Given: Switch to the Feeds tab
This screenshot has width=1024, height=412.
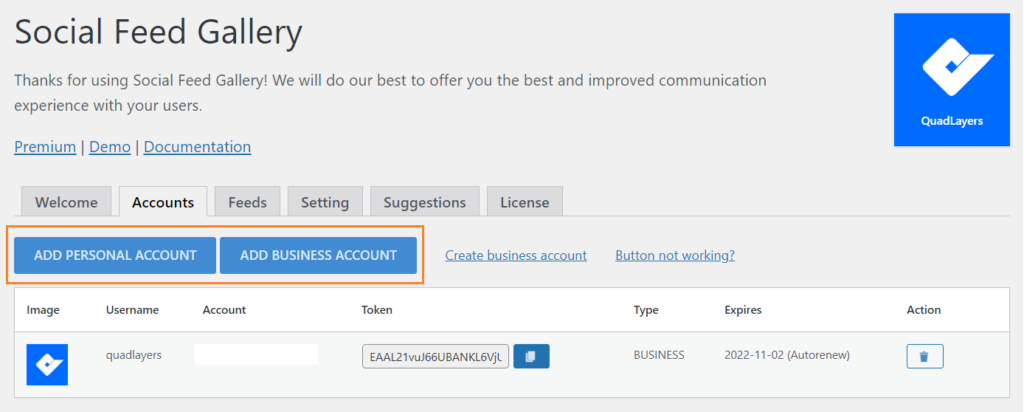Looking at the screenshot, I should coord(248,202).
